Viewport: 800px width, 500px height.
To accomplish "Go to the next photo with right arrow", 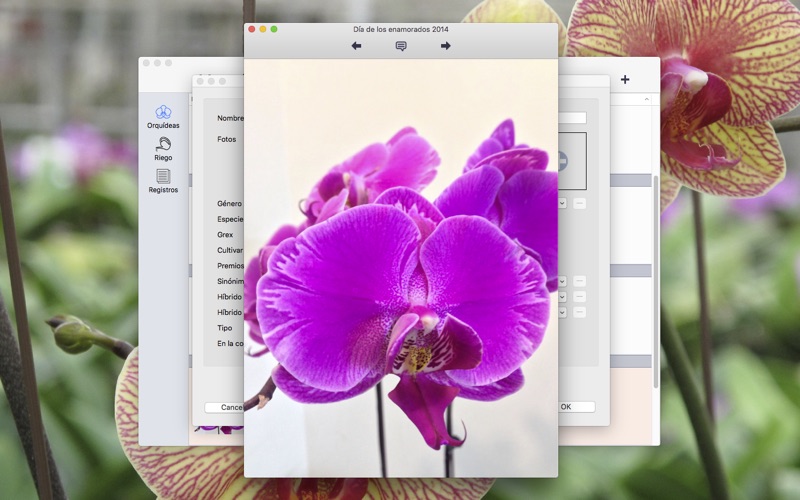I will (446, 46).
